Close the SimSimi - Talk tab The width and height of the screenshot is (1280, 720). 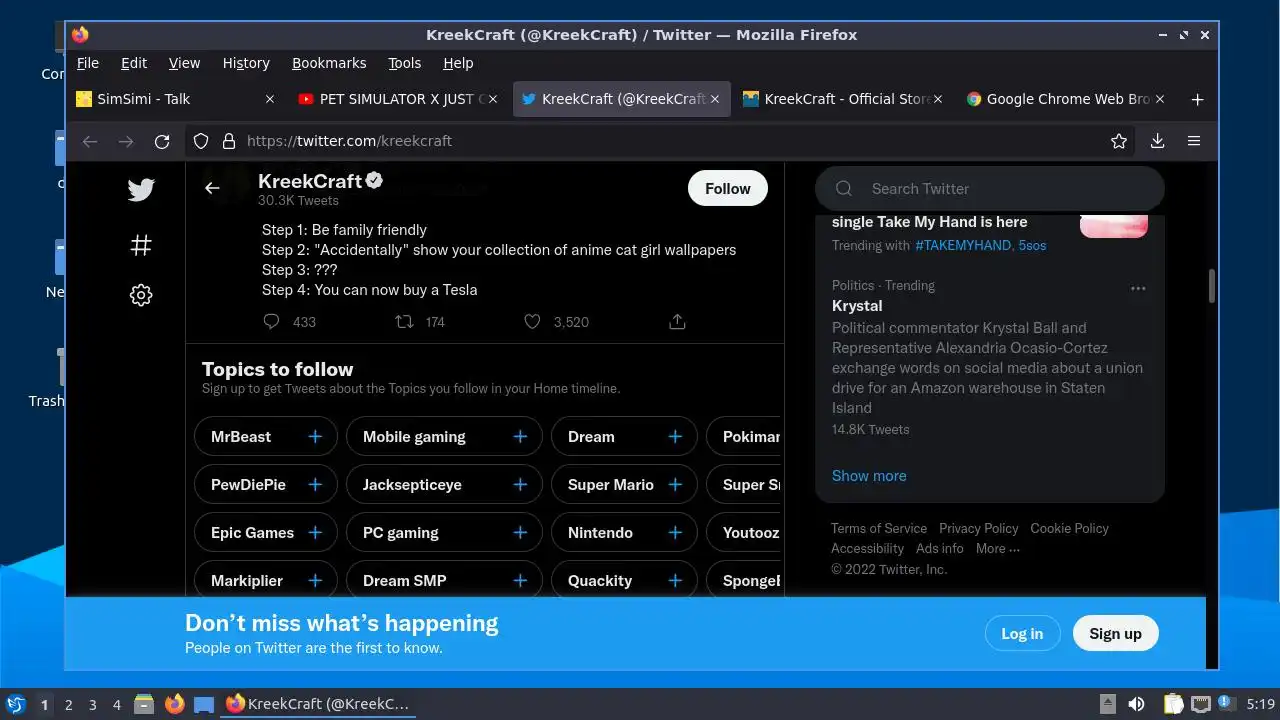point(269,99)
